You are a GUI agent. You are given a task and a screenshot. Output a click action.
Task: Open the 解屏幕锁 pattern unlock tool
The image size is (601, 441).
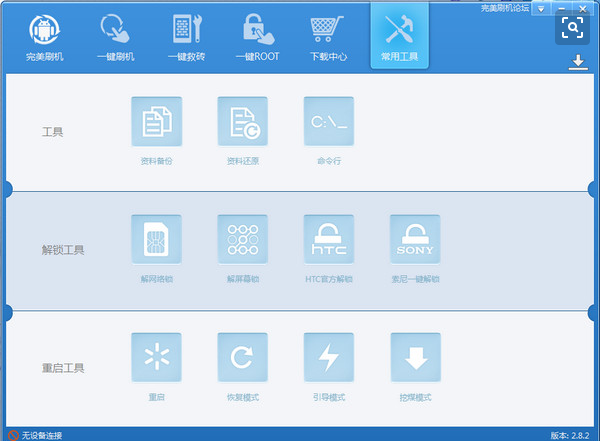click(243, 239)
